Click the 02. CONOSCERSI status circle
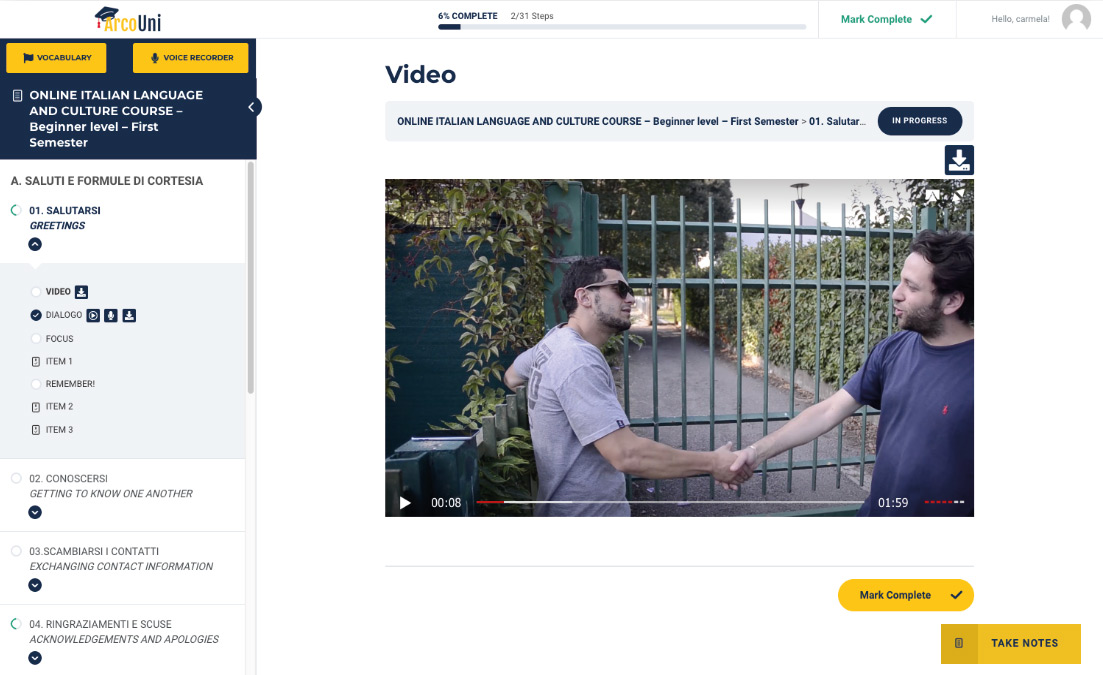 16,478
